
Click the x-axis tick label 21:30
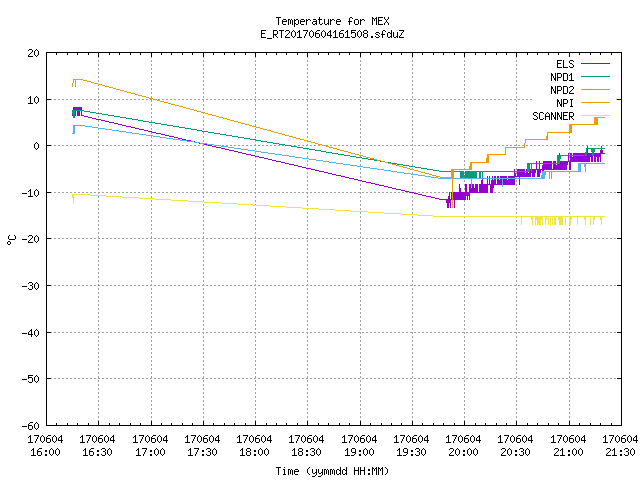(620, 452)
